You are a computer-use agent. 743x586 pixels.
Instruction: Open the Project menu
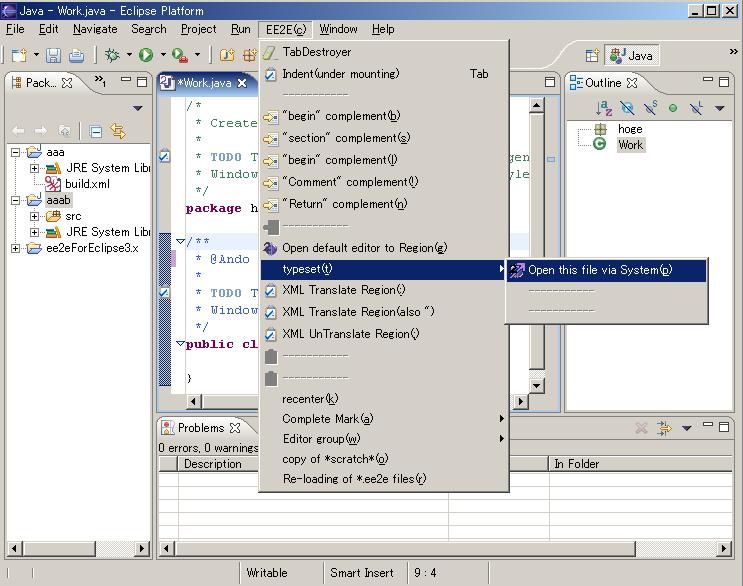click(x=199, y=29)
